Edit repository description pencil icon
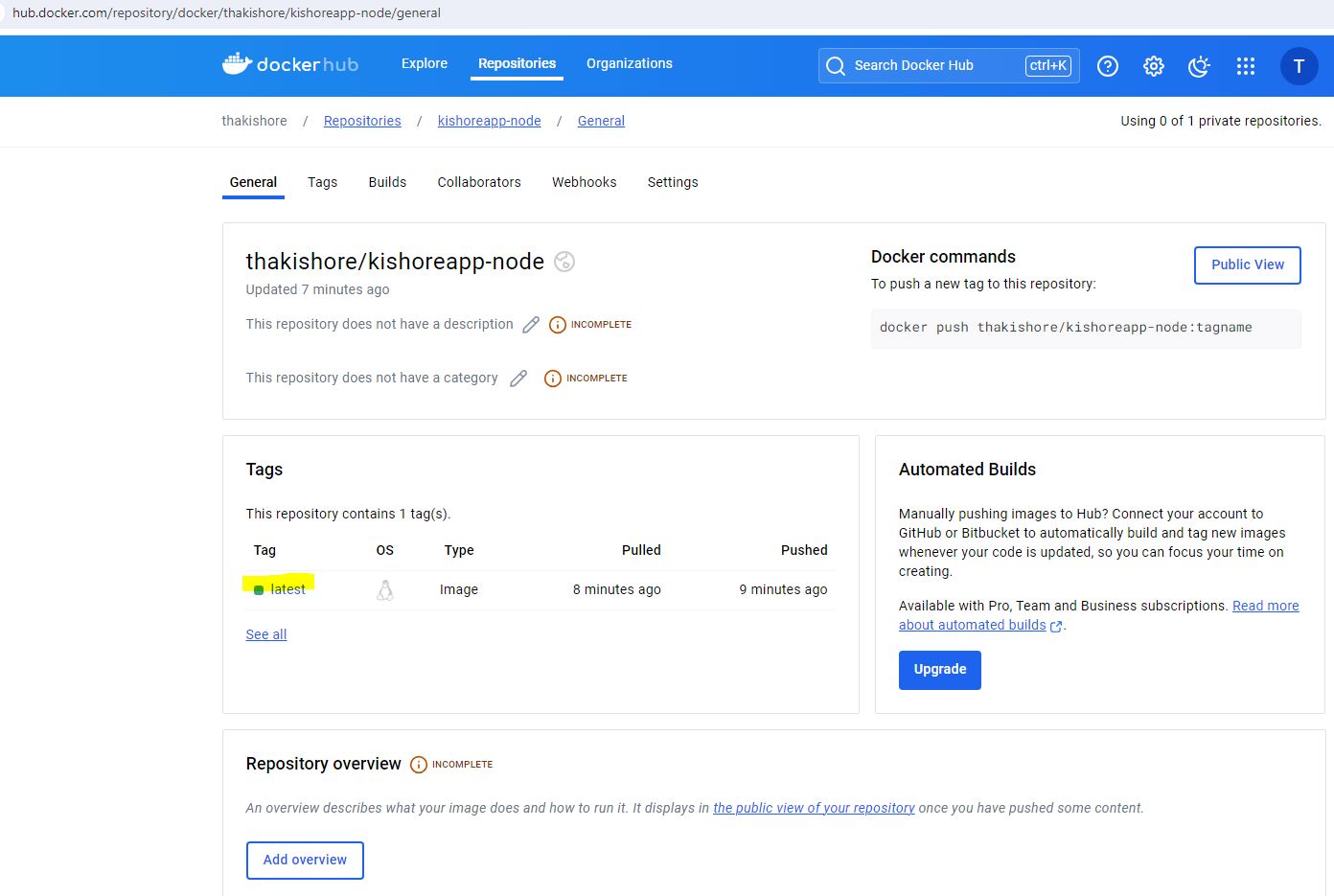 (531, 325)
